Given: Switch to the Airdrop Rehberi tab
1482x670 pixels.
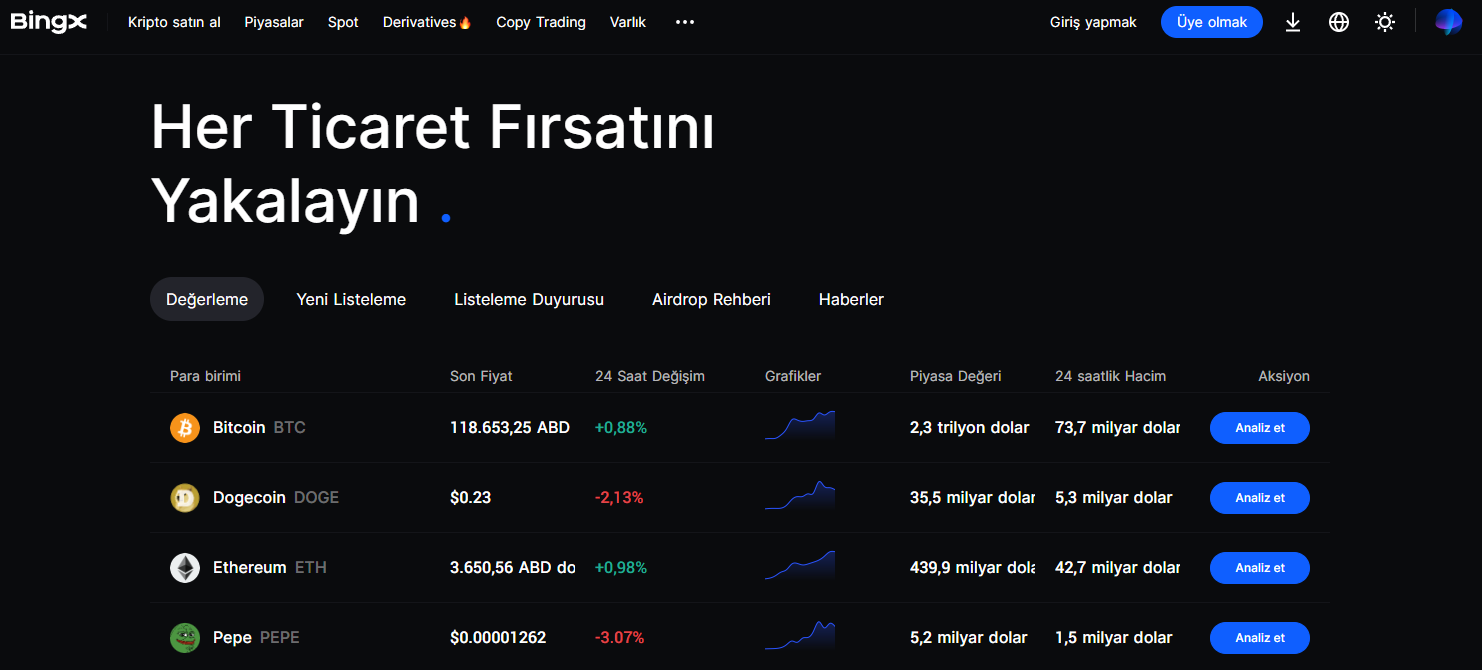Looking at the screenshot, I should pyautogui.click(x=711, y=299).
